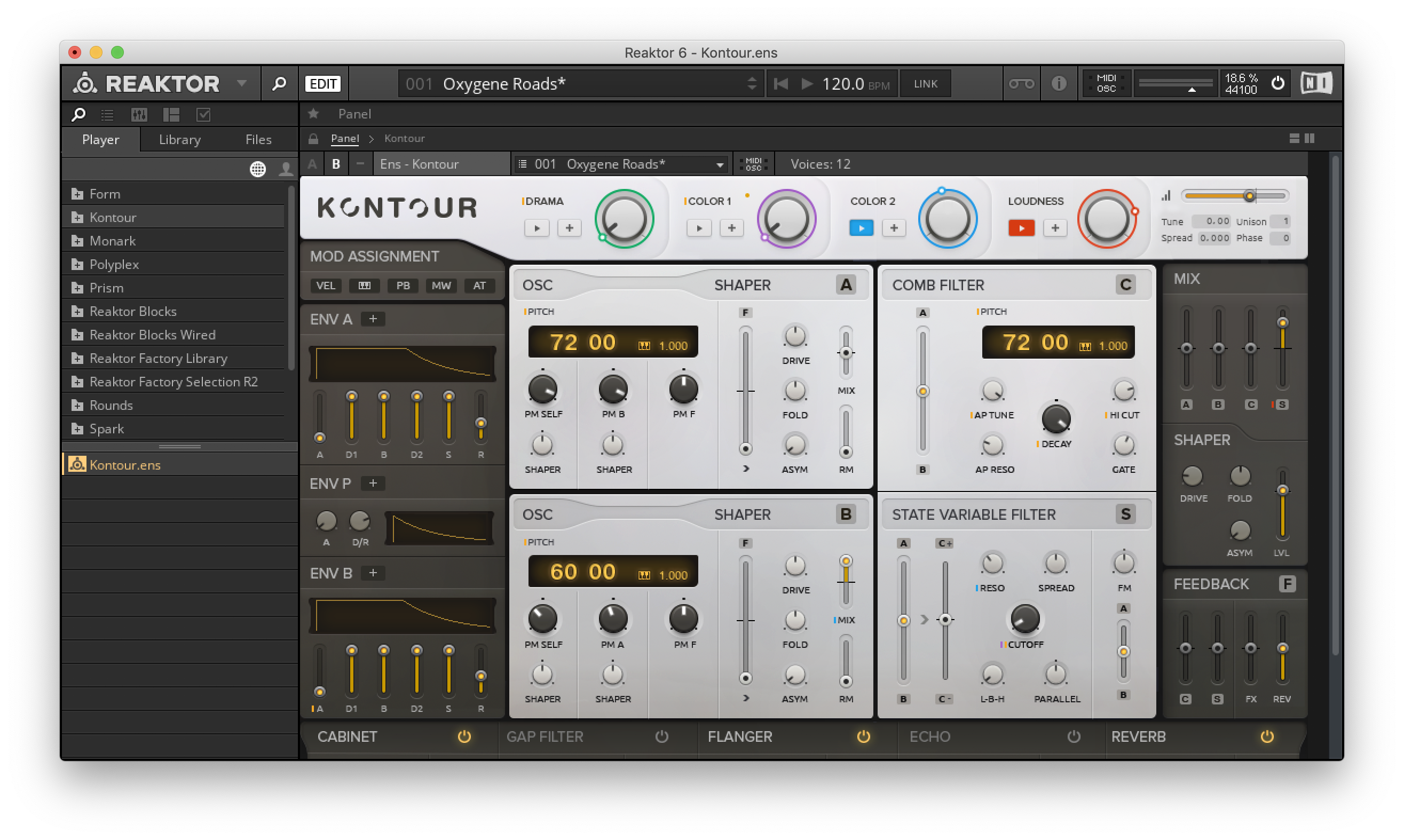Viewport: 1404px width, 840px height.
Task: Click the OSC A pitch display 72 00
Action: point(613,342)
